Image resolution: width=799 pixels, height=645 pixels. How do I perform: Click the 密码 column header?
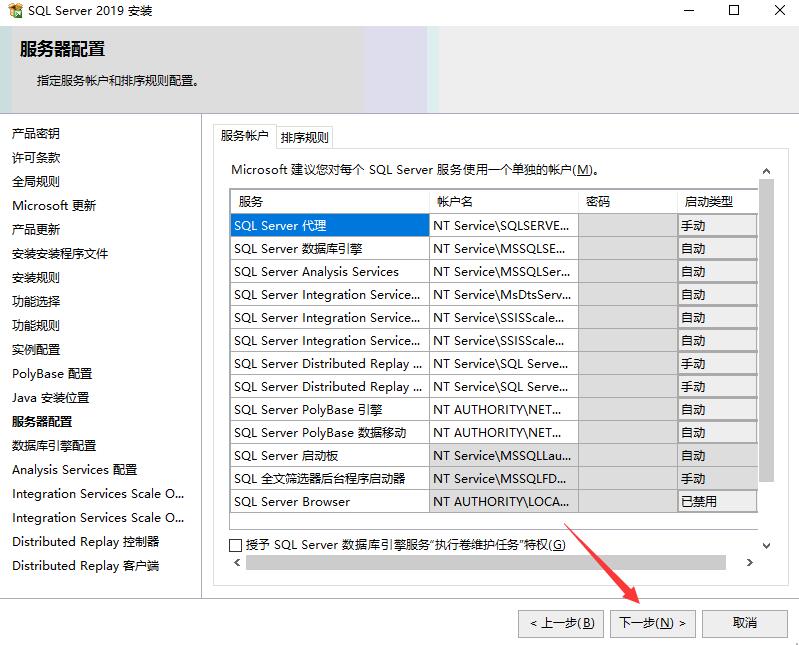tap(628, 202)
